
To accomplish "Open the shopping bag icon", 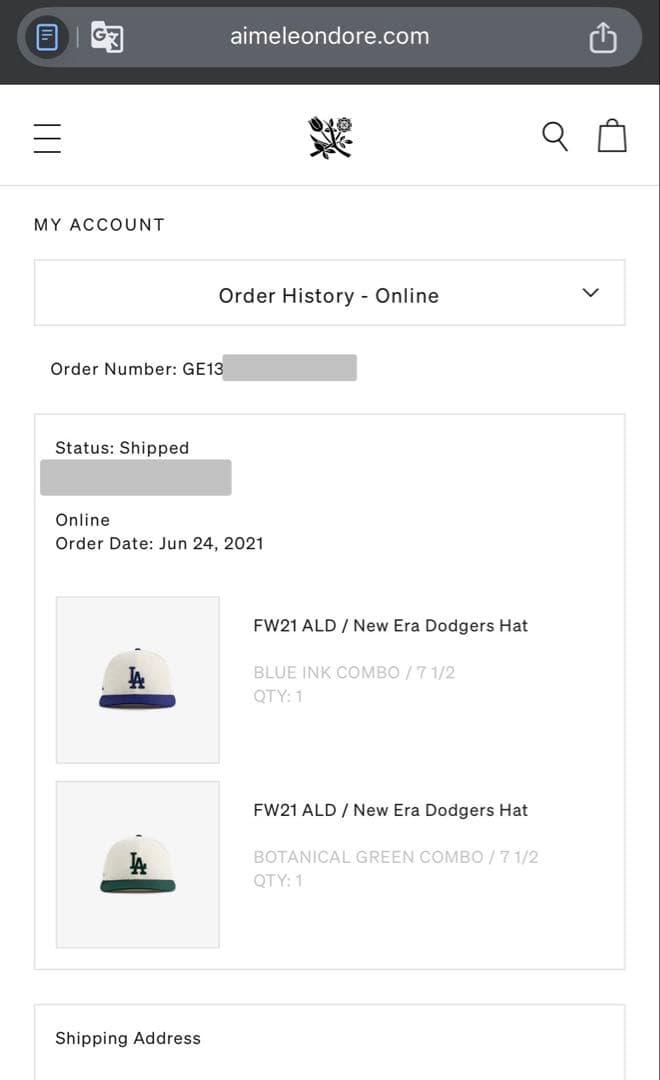I will (612, 135).
